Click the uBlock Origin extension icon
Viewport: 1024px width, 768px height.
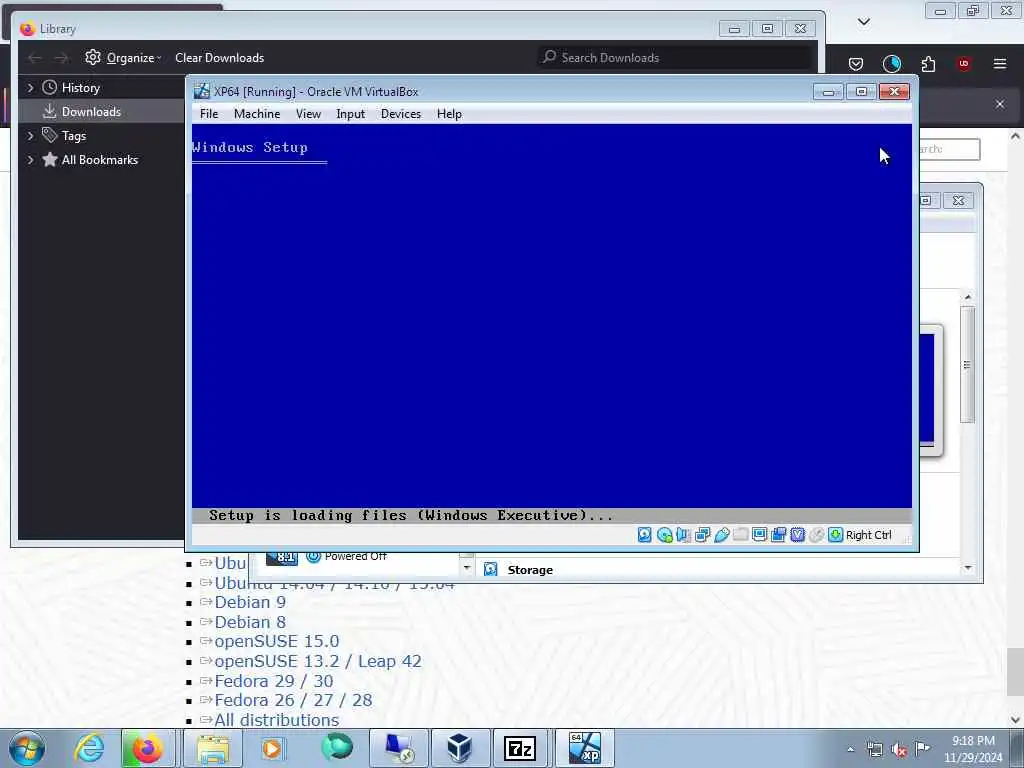[964, 63]
